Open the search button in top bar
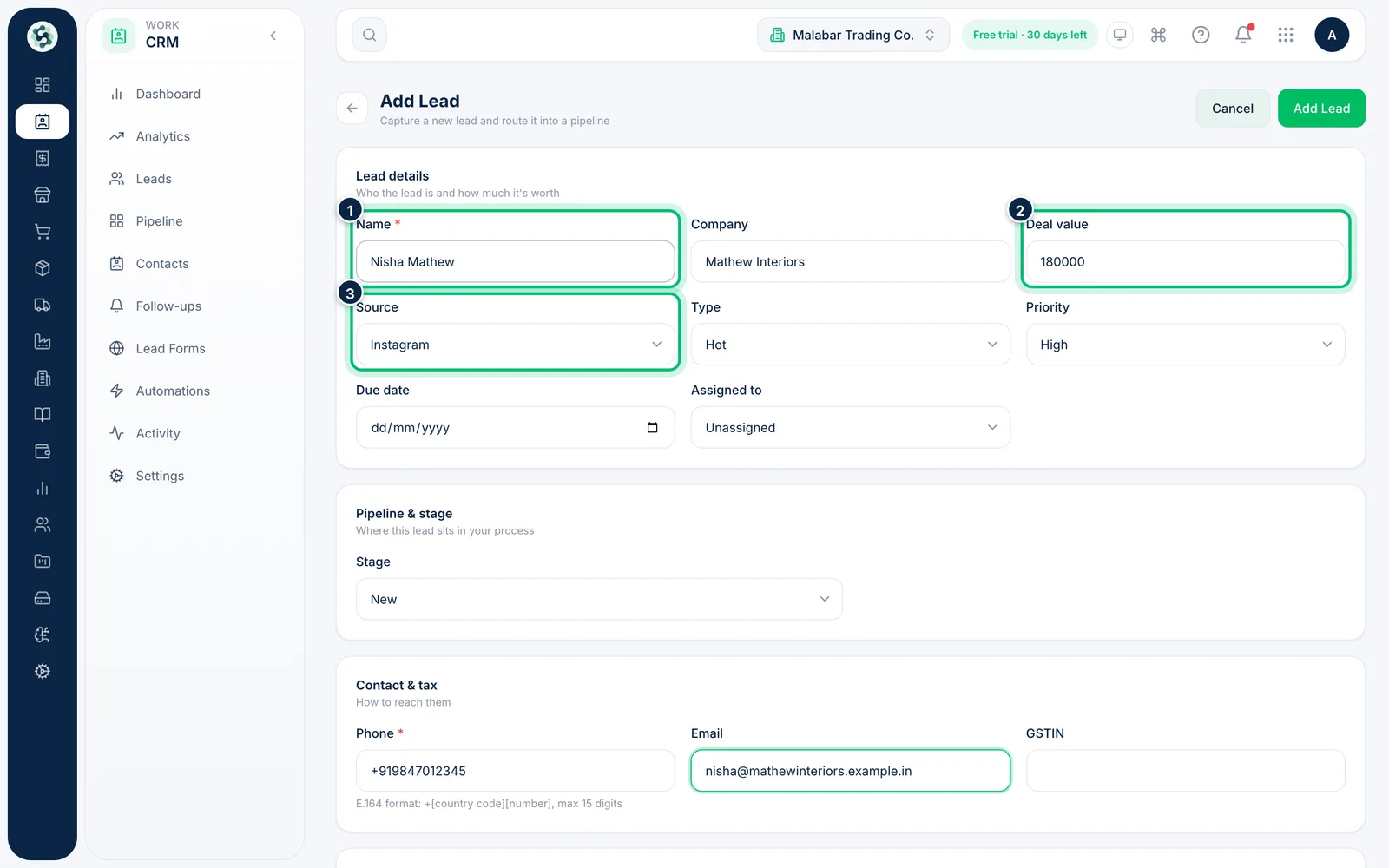The height and width of the screenshot is (868, 1389). 369,35
